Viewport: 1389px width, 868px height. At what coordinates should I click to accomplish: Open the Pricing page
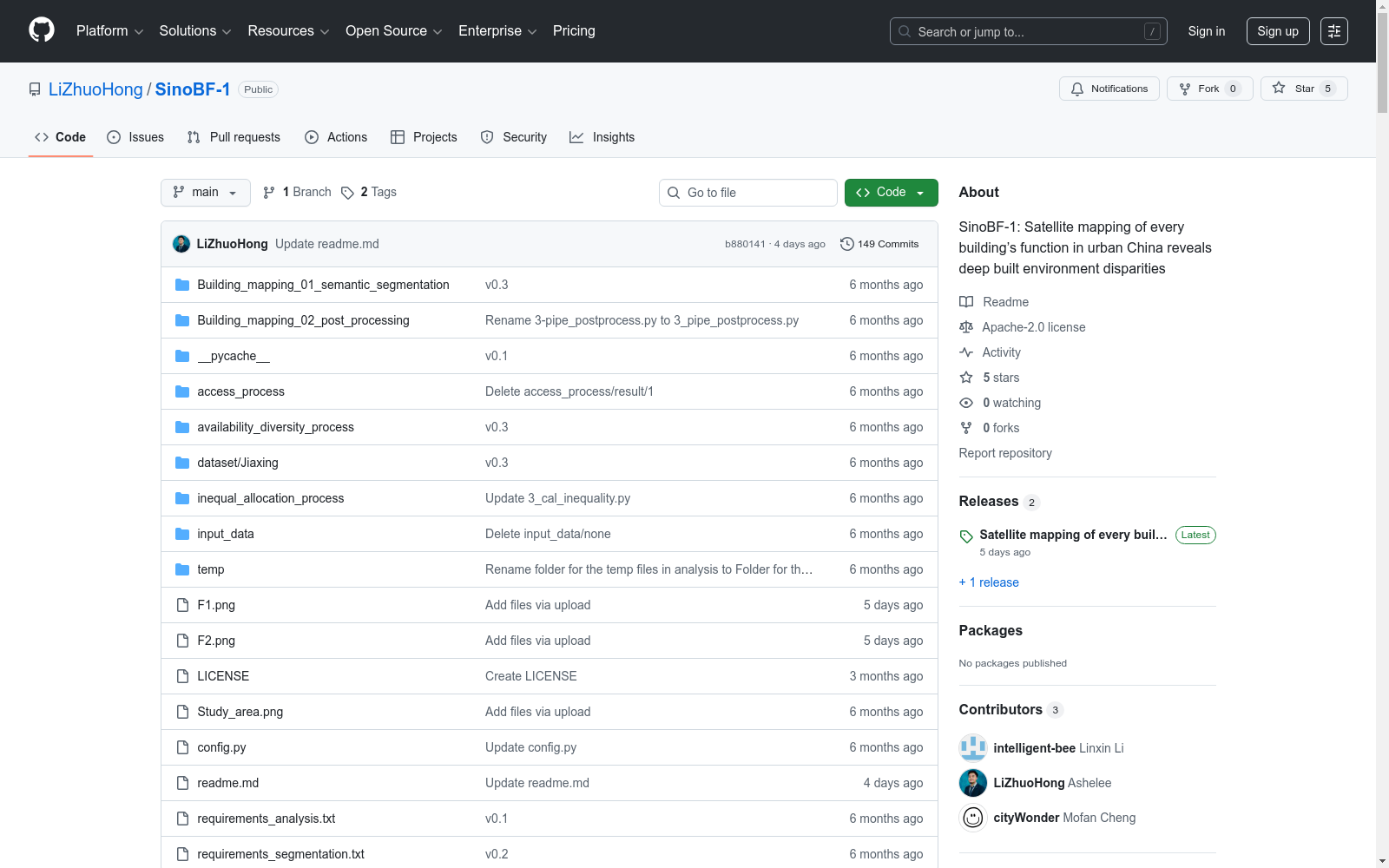click(574, 31)
